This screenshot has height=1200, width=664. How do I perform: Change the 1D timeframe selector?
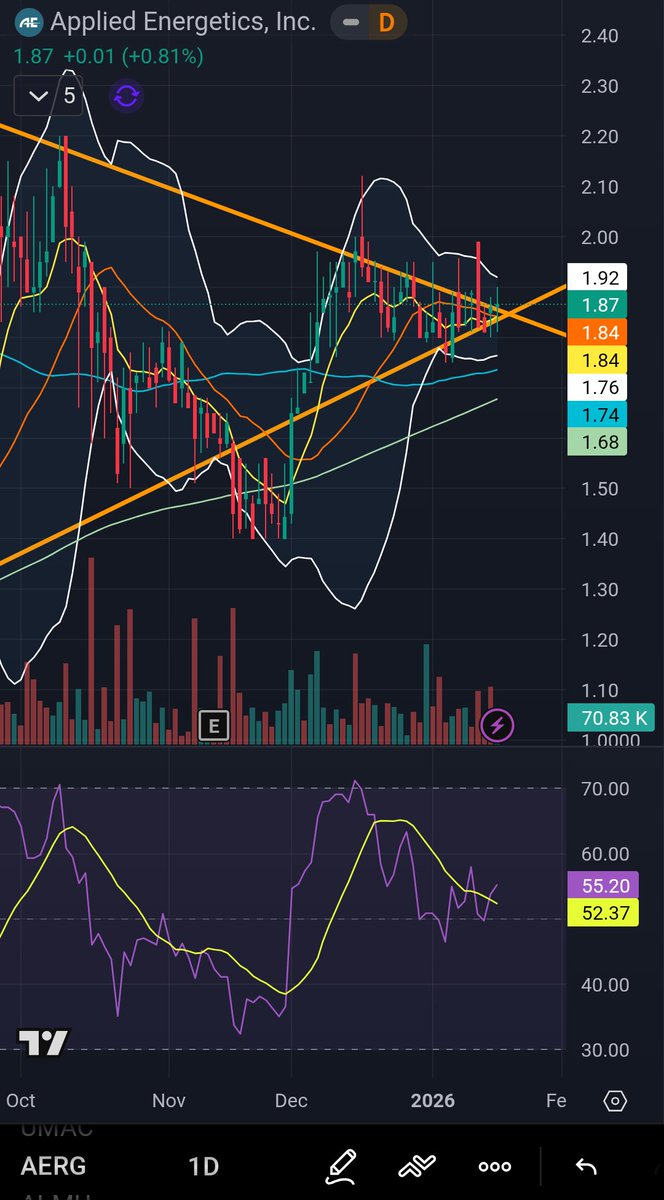[203, 1166]
